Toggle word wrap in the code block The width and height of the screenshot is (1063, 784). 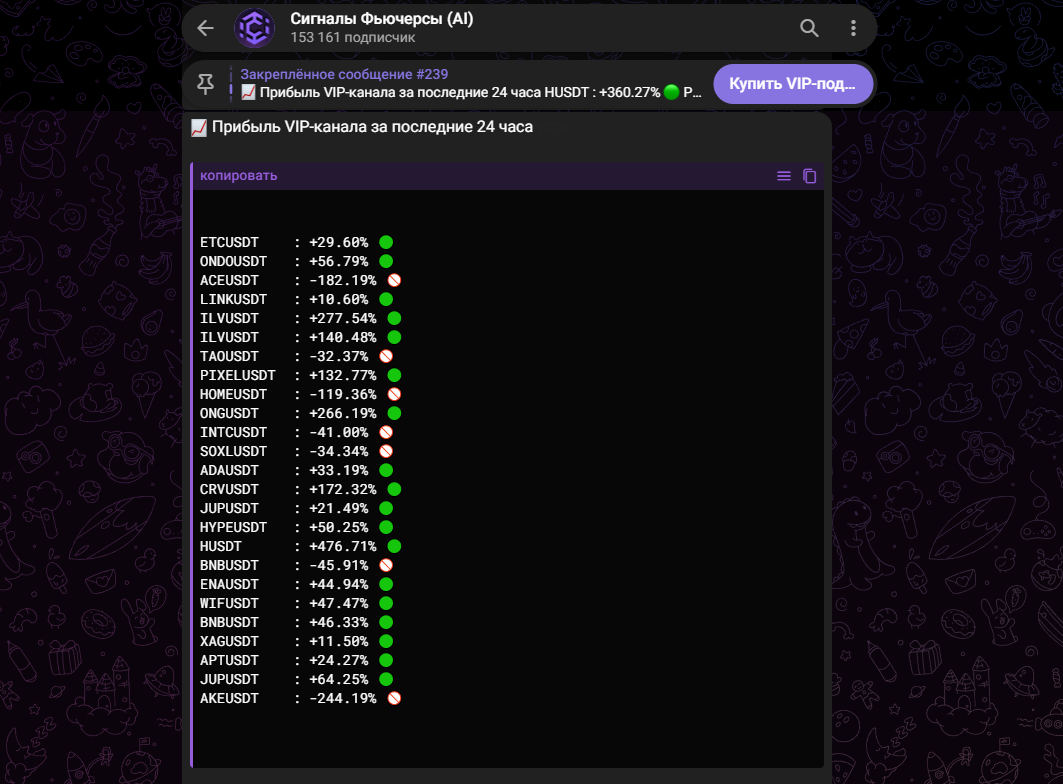tap(784, 176)
